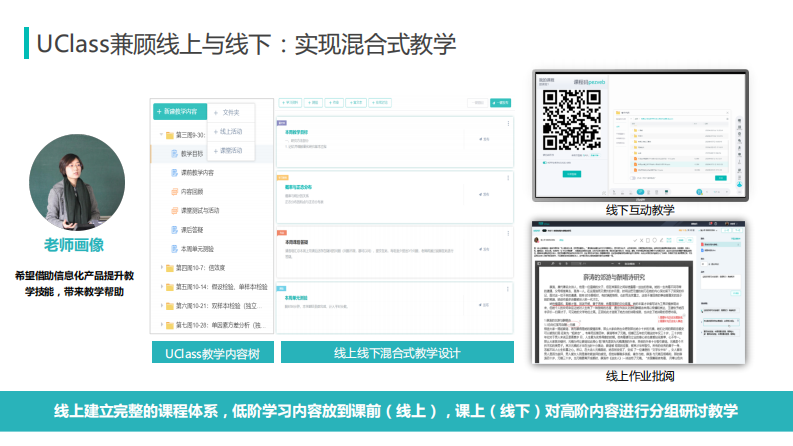Click the pencil icon in homework grading toolbar
Viewport: 793px width, 446px height.
tap(661, 240)
